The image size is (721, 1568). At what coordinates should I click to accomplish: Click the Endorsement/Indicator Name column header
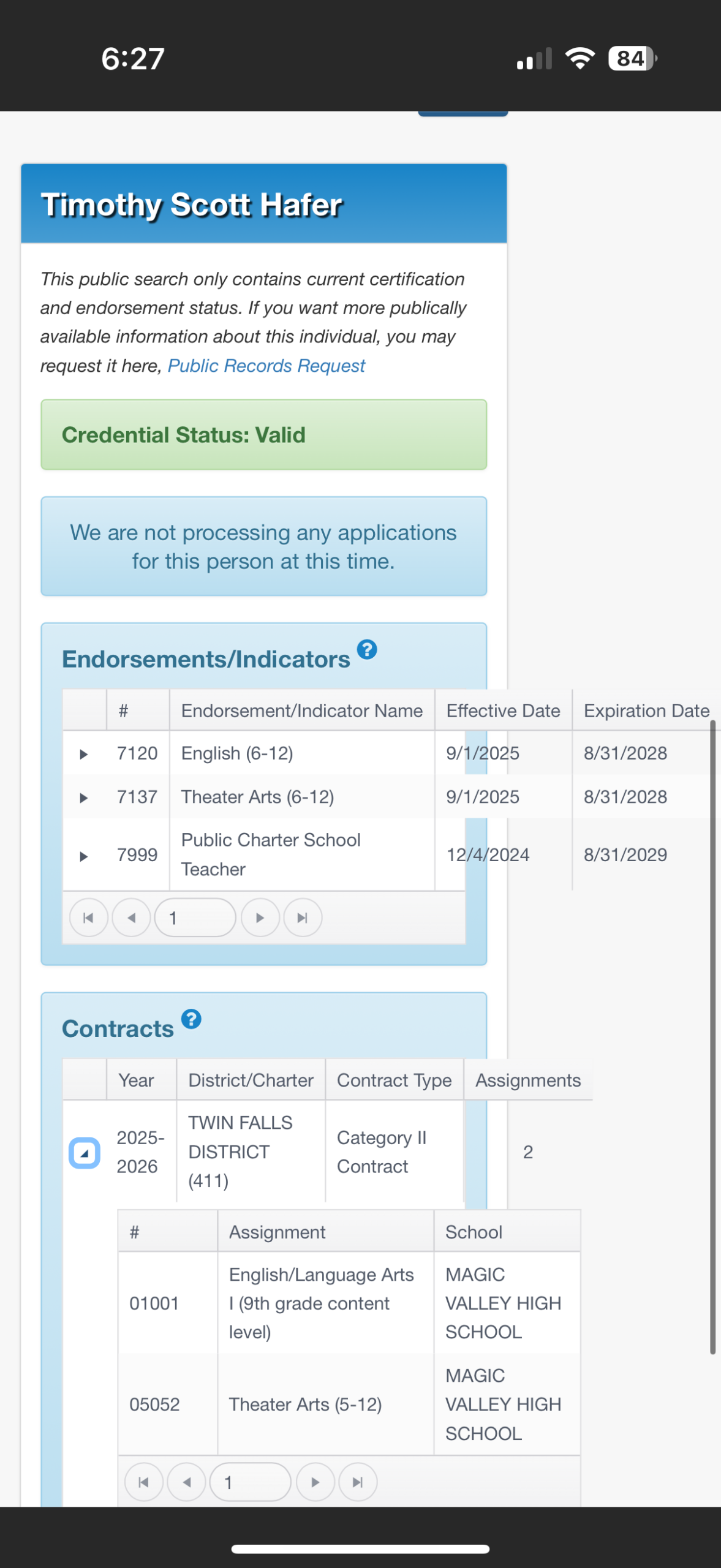pos(301,710)
